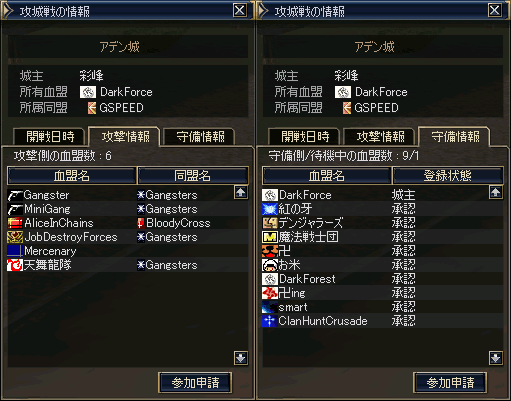Select 攻撃情報 tab in right window
This screenshot has height=401, width=511.
click(x=380, y=137)
